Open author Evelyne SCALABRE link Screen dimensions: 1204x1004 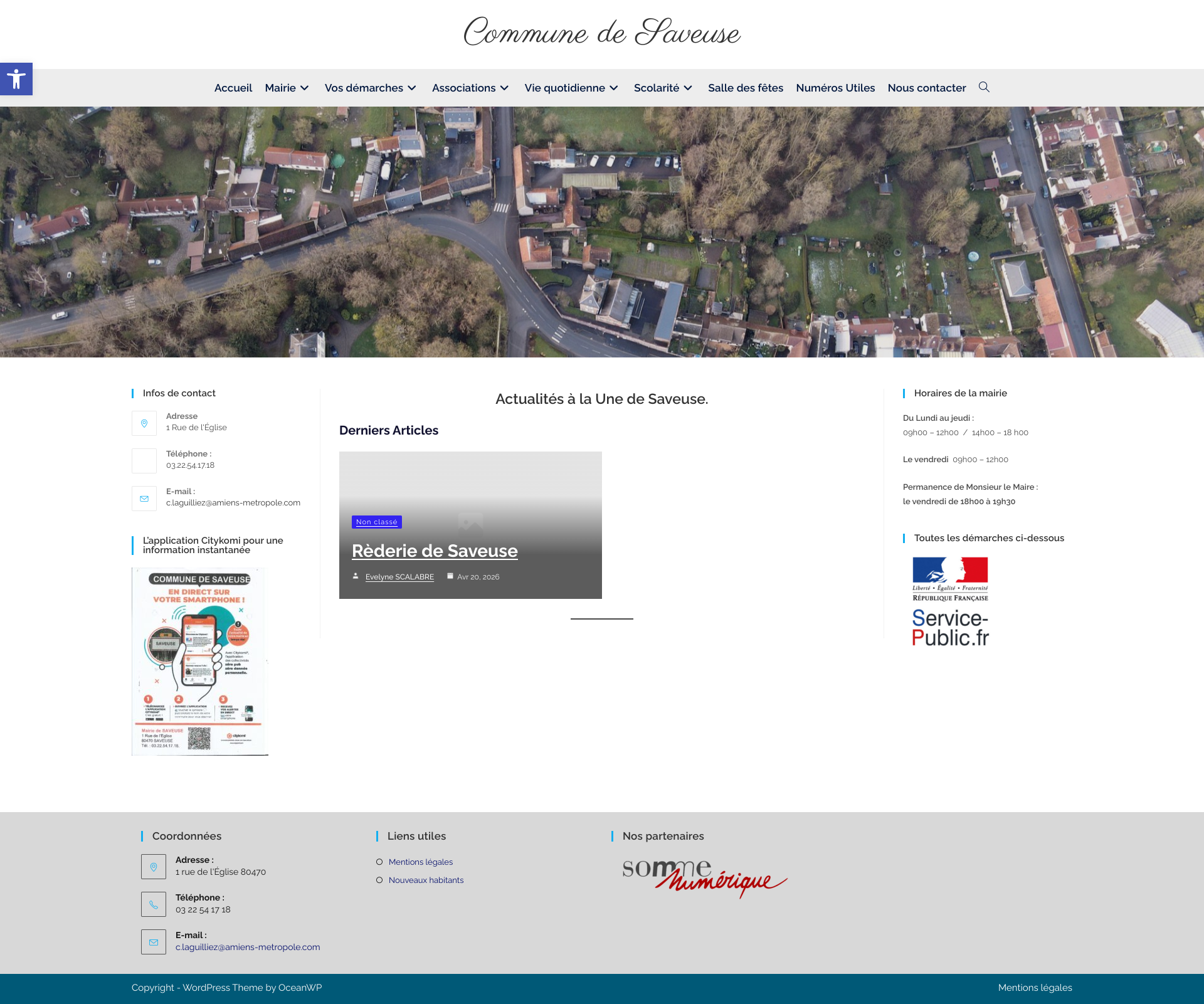(399, 577)
